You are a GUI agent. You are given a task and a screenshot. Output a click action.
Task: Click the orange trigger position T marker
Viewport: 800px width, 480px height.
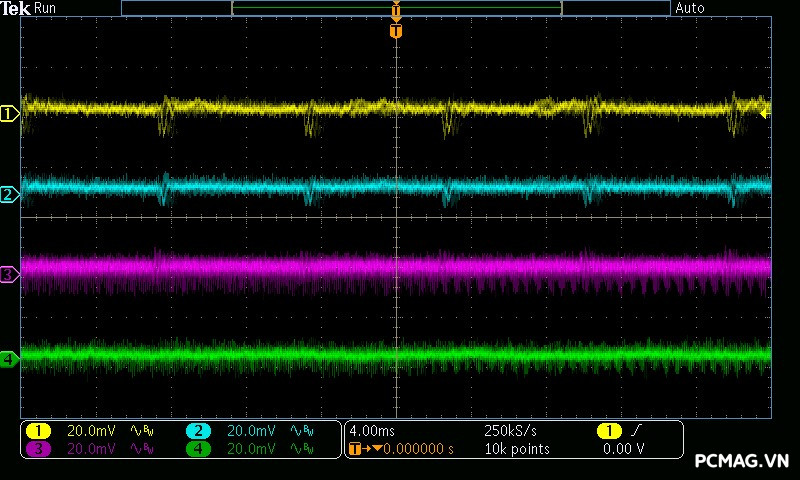(396, 31)
